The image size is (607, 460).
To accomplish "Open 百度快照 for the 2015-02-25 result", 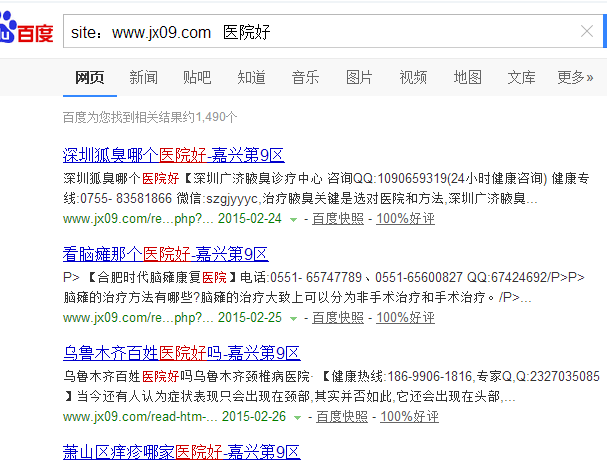I will tap(338, 318).
